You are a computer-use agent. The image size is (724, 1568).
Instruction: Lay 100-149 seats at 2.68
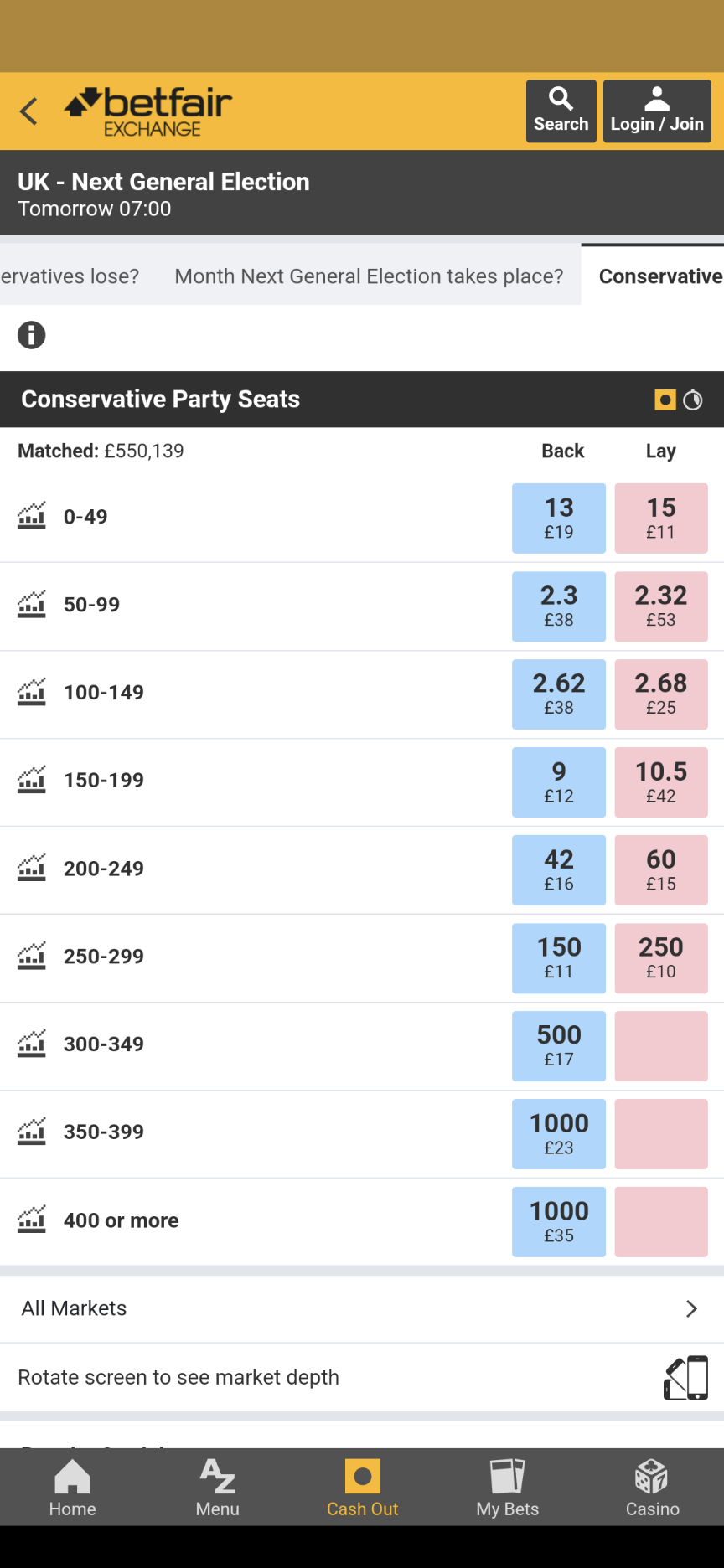661,694
